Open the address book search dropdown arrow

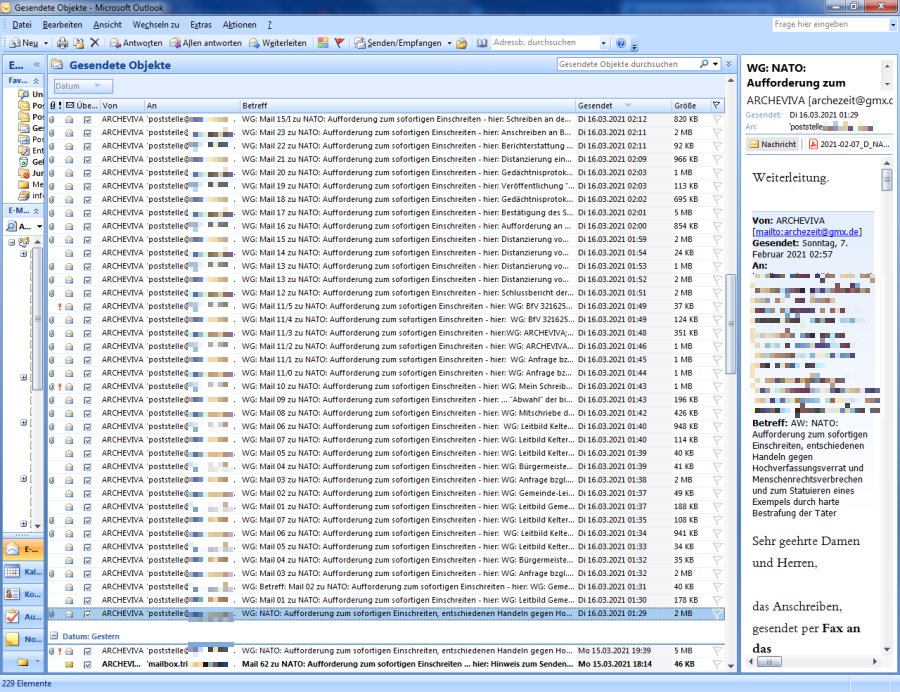[x=603, y=43]
